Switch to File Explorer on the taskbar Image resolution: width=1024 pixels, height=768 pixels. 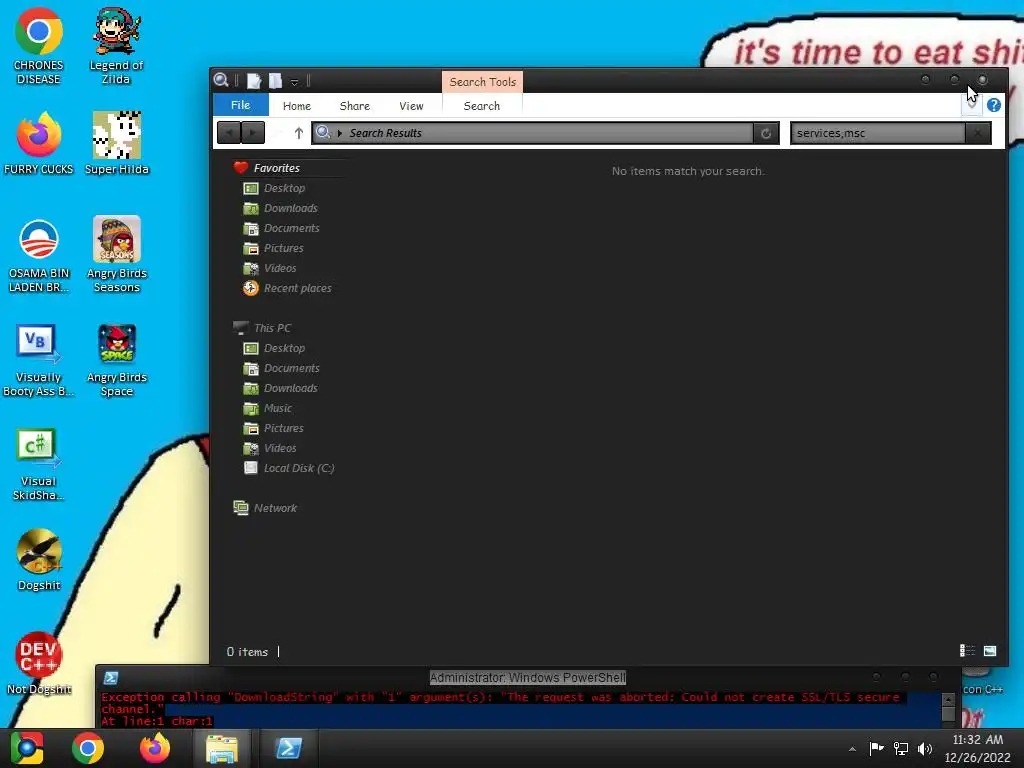pos(222,748)
